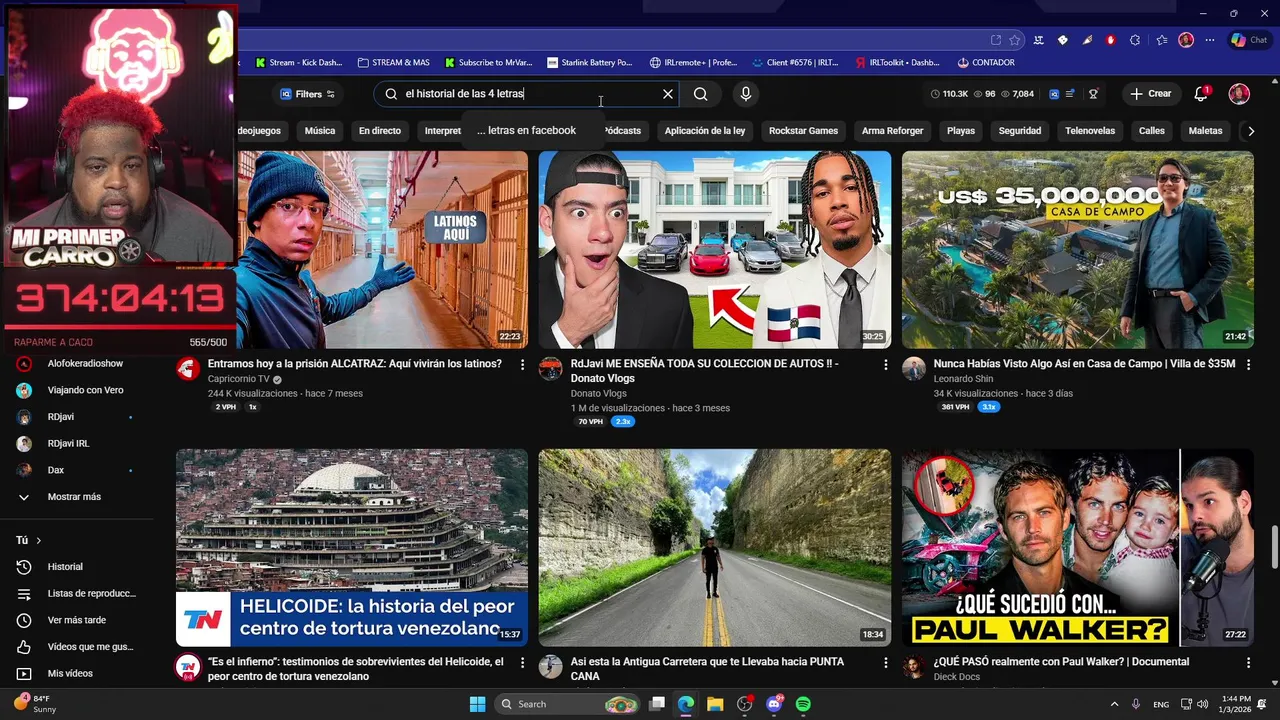This screenshot has height=720, width=1280.
Task: Open taskbar volume control
Action: (1201, 704)
